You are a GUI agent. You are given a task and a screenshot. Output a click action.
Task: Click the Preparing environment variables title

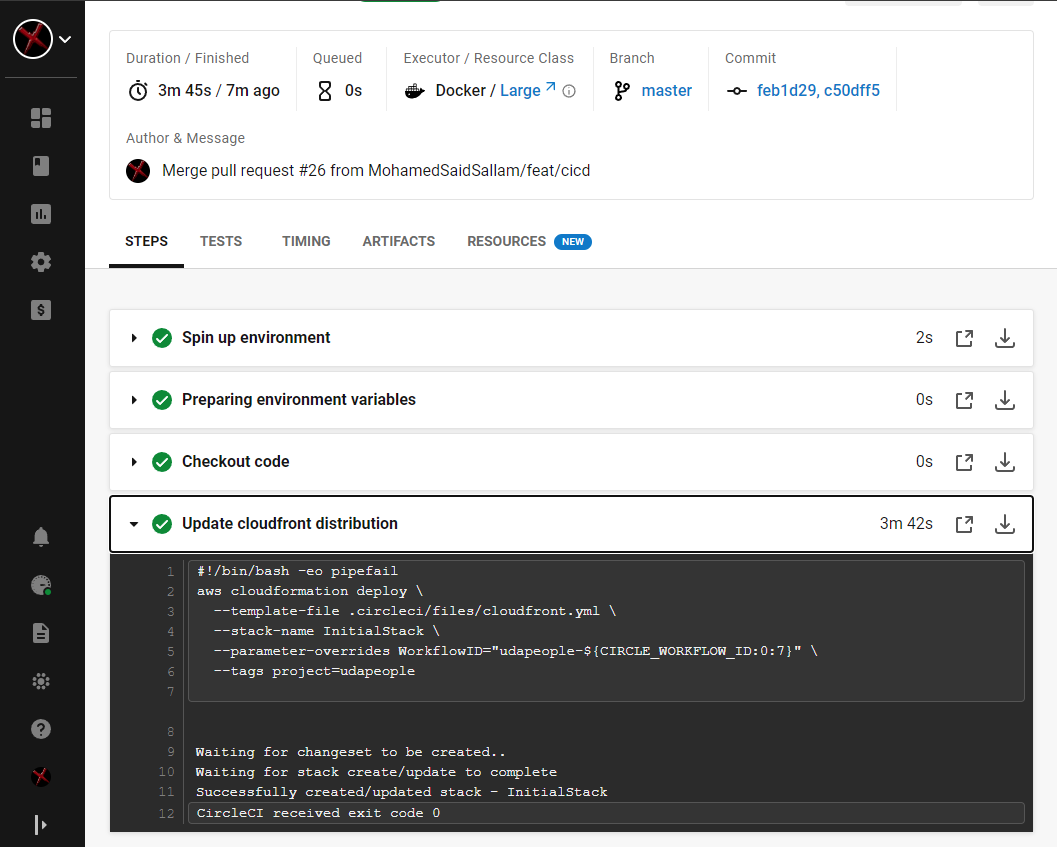[x=299, y=399]
